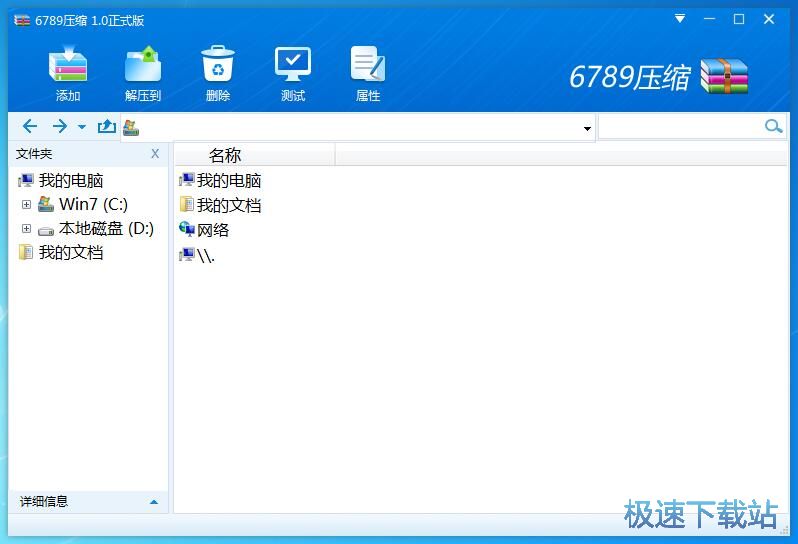This screenshot has height=544, width=798.
Task: Close the 6789压缩 window
Action: 769,19
